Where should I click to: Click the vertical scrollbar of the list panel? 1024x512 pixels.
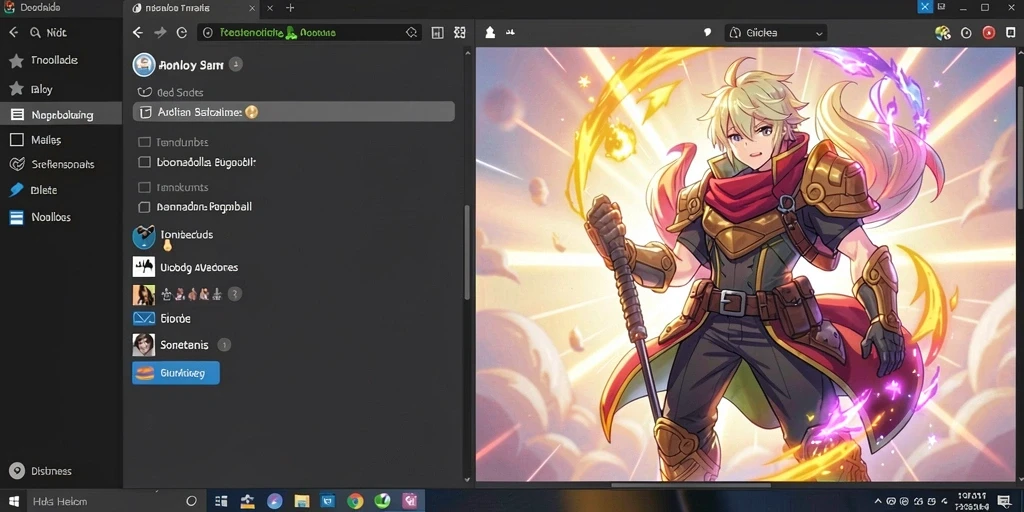point(466,253)
